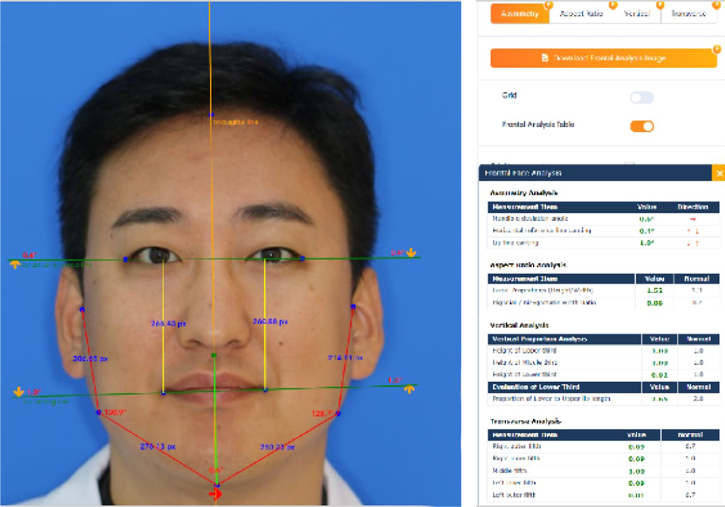725x507 pixels.
Task: Turn off the Frontal Analysis Table switch
Action: tap(642, 126)
